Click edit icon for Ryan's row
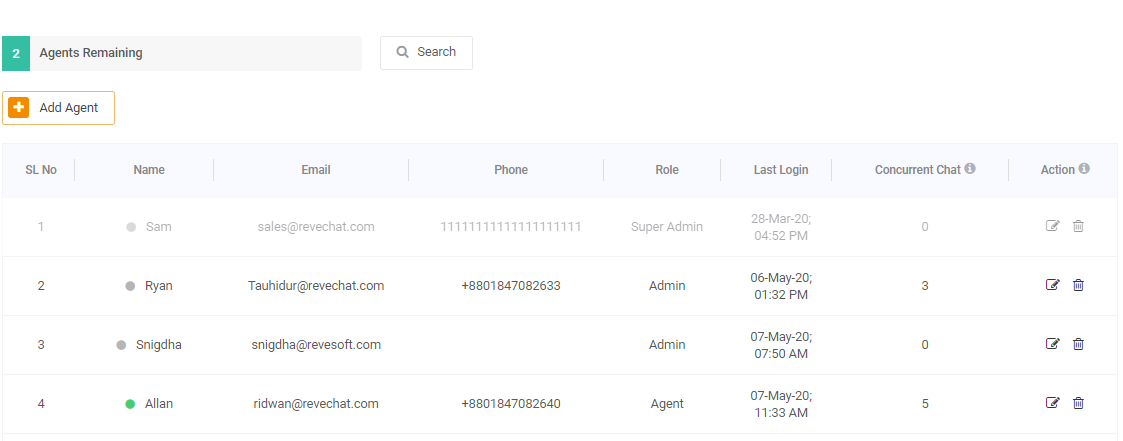1123x441 pixels. pyautogui.click(x=1052, y=285)
